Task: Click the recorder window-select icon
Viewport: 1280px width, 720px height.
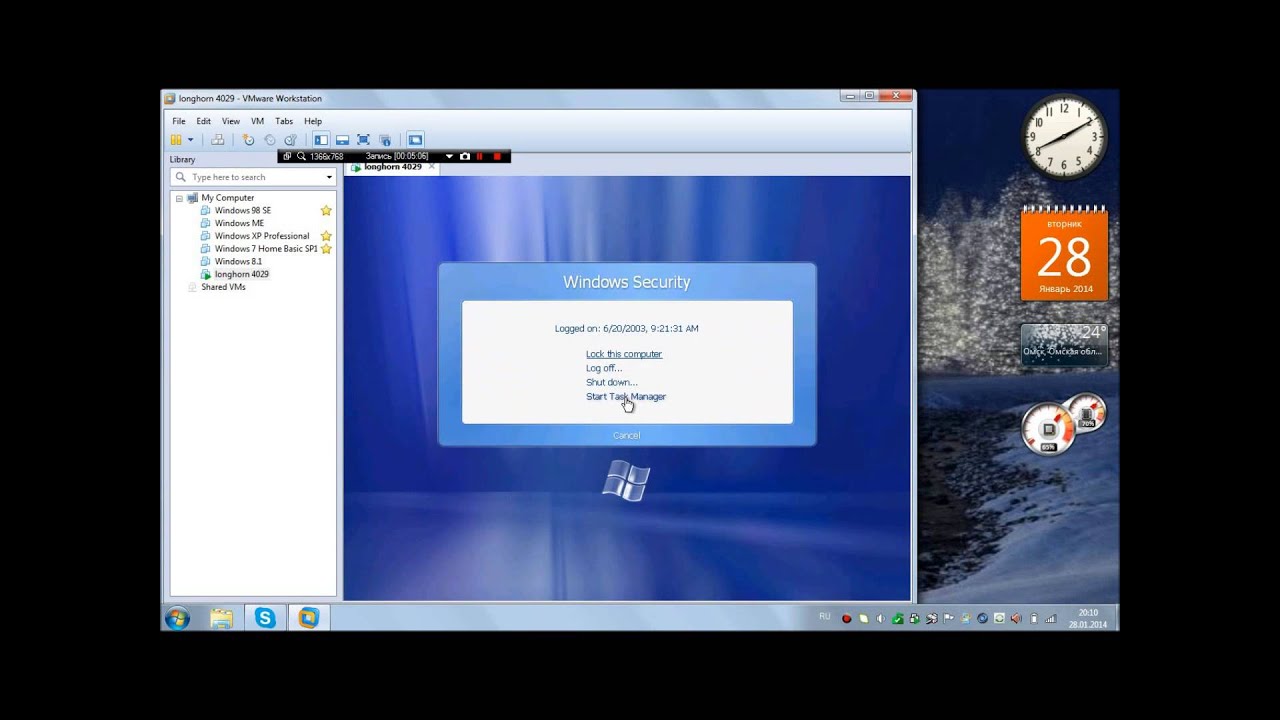Action: coord(287,156)
